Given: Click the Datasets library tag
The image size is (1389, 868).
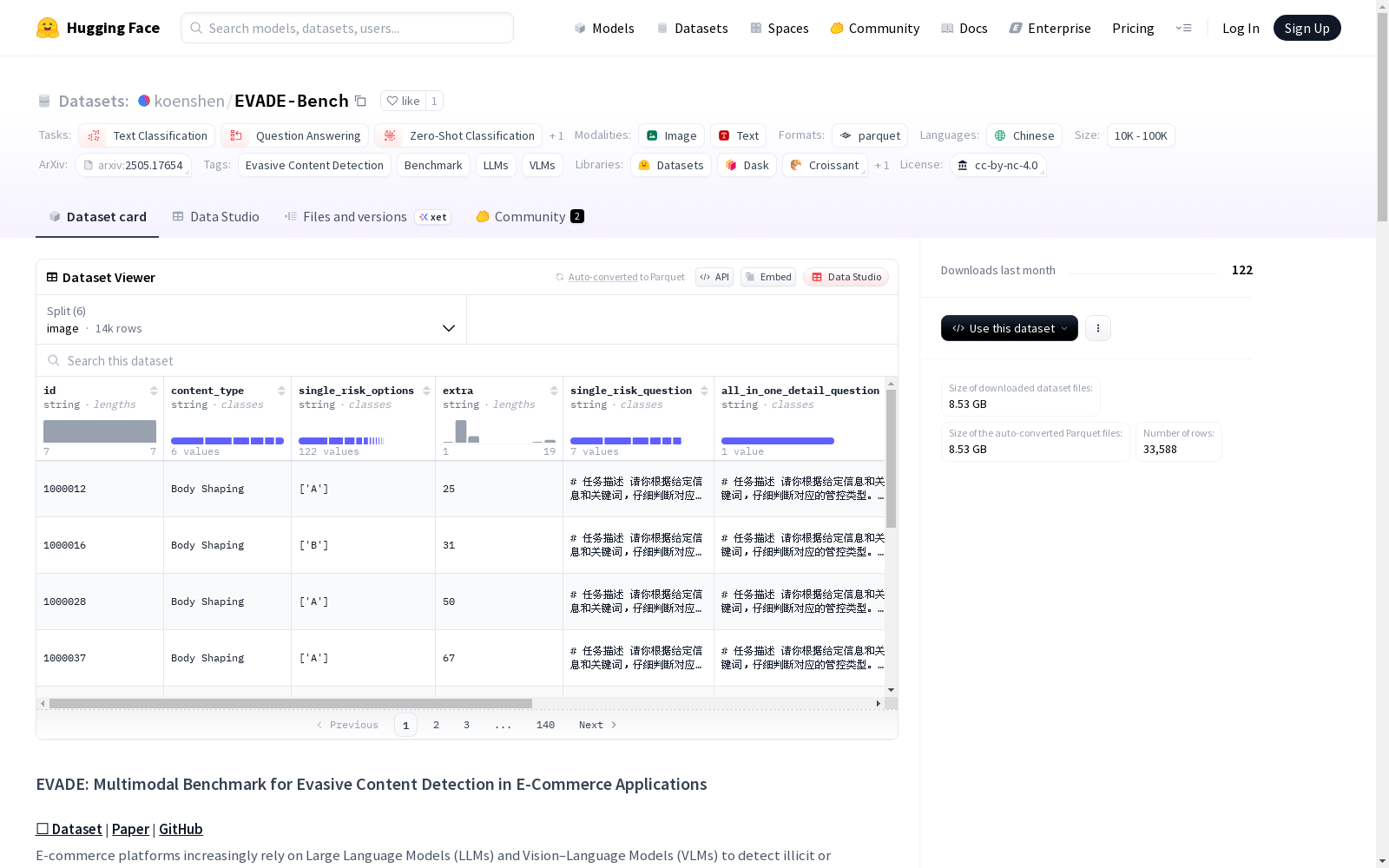Looking at the screenshot, I should pyautogui.click(x=671, y=165).
